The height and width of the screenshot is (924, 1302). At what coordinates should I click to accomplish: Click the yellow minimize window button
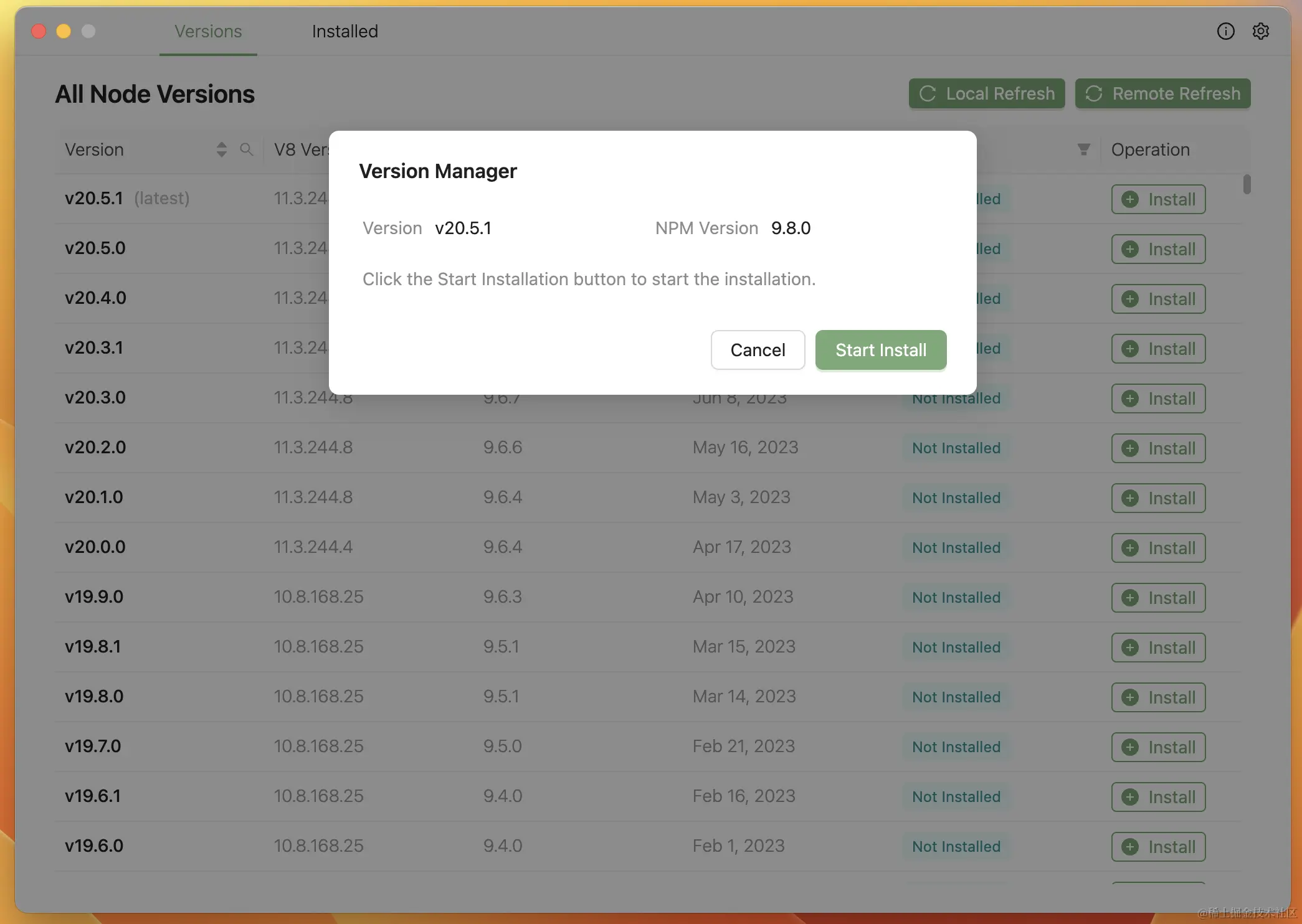coord(64,31)
